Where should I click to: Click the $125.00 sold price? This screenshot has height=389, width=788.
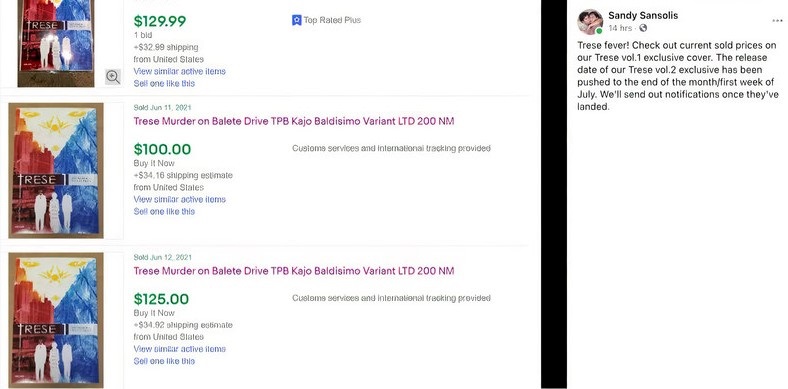coord(161,299)
